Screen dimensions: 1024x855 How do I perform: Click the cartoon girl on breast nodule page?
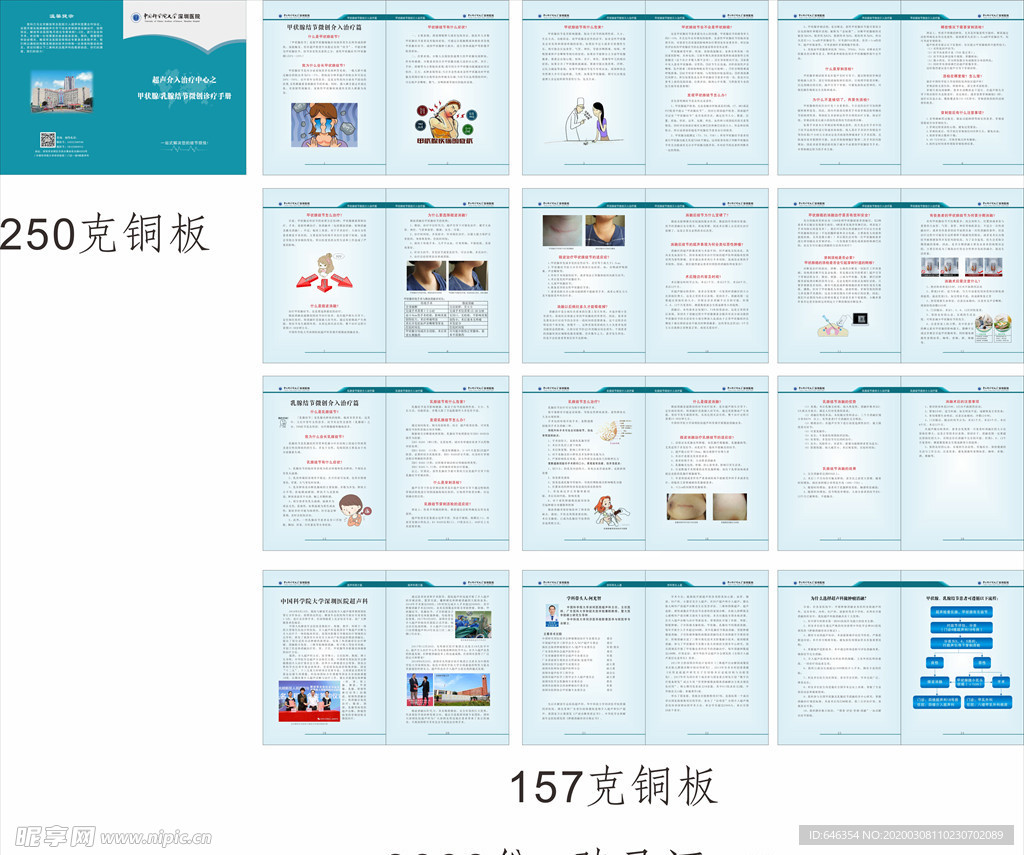[355, 509]
